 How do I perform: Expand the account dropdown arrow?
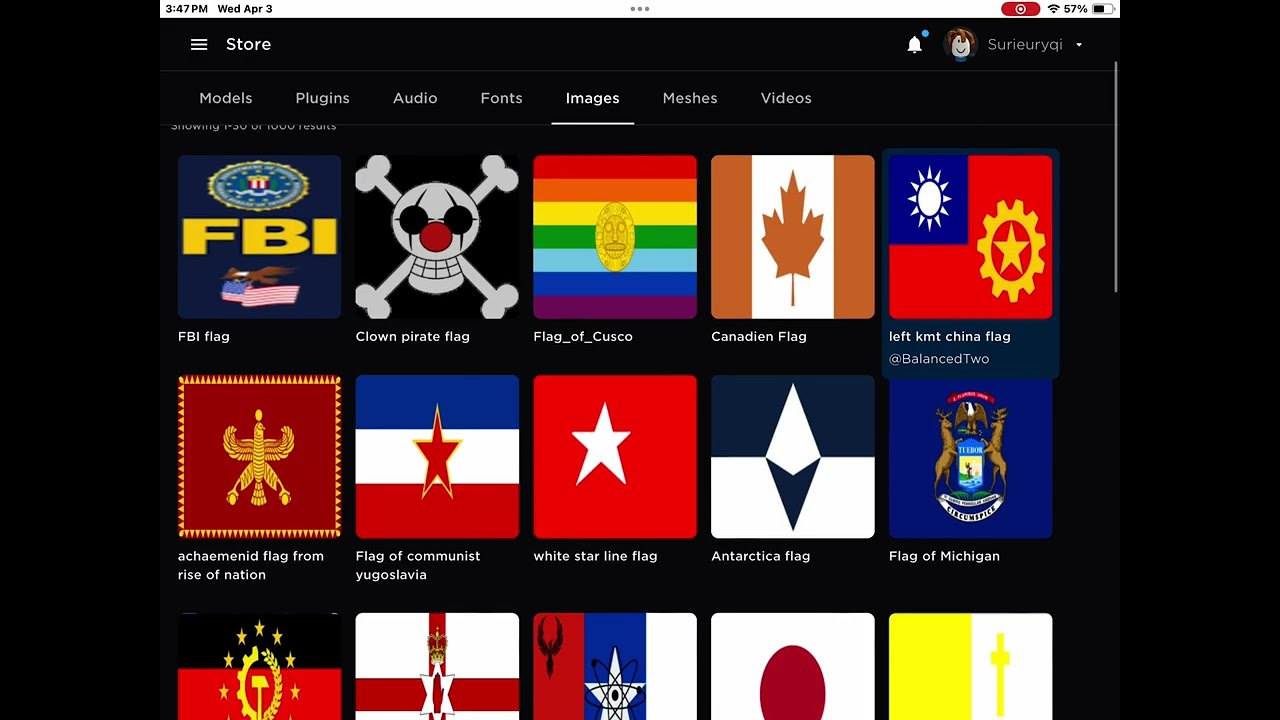pos(1079,45)
